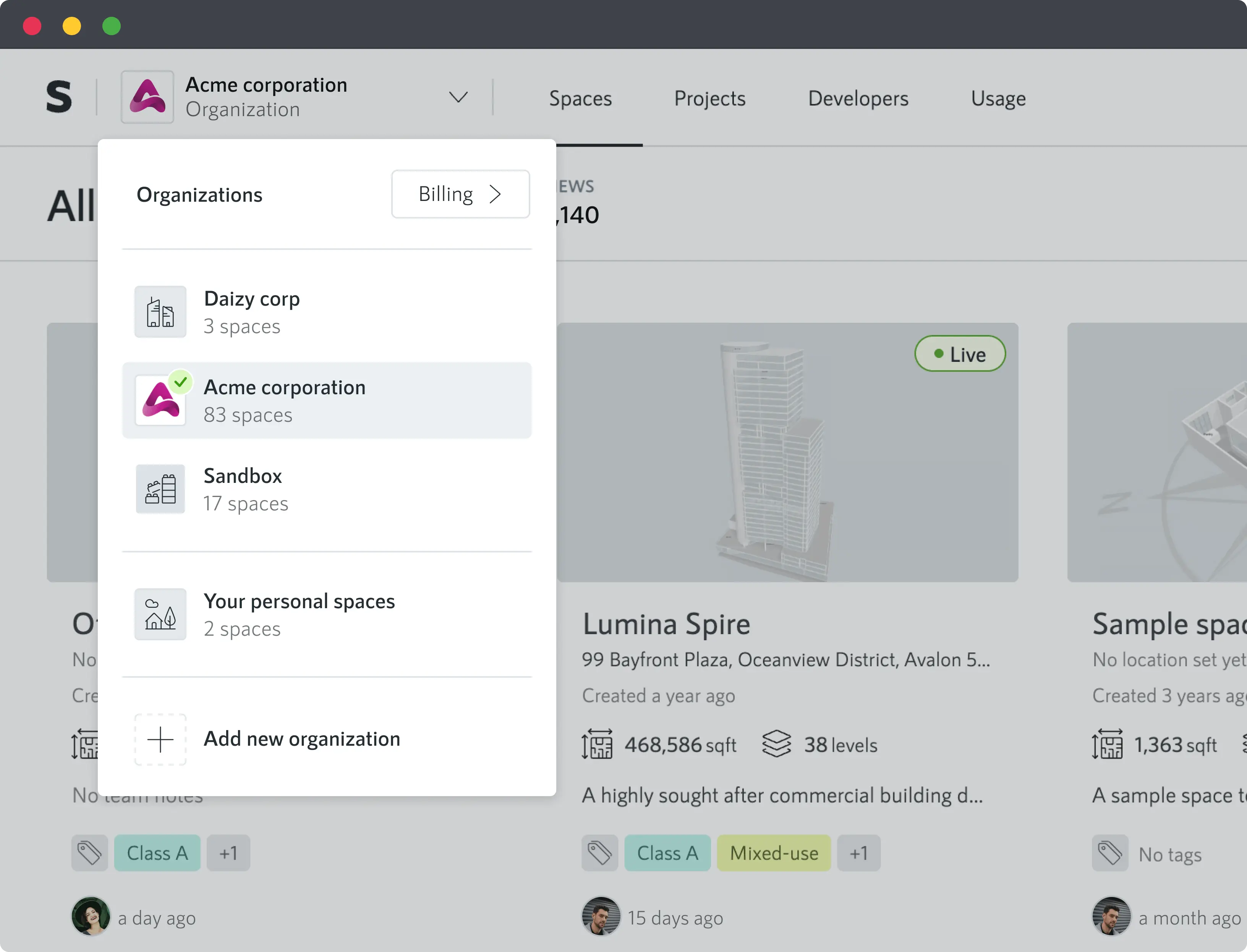Click the 468,586 sqft value
1247x952 pixels.
point(680,745)
